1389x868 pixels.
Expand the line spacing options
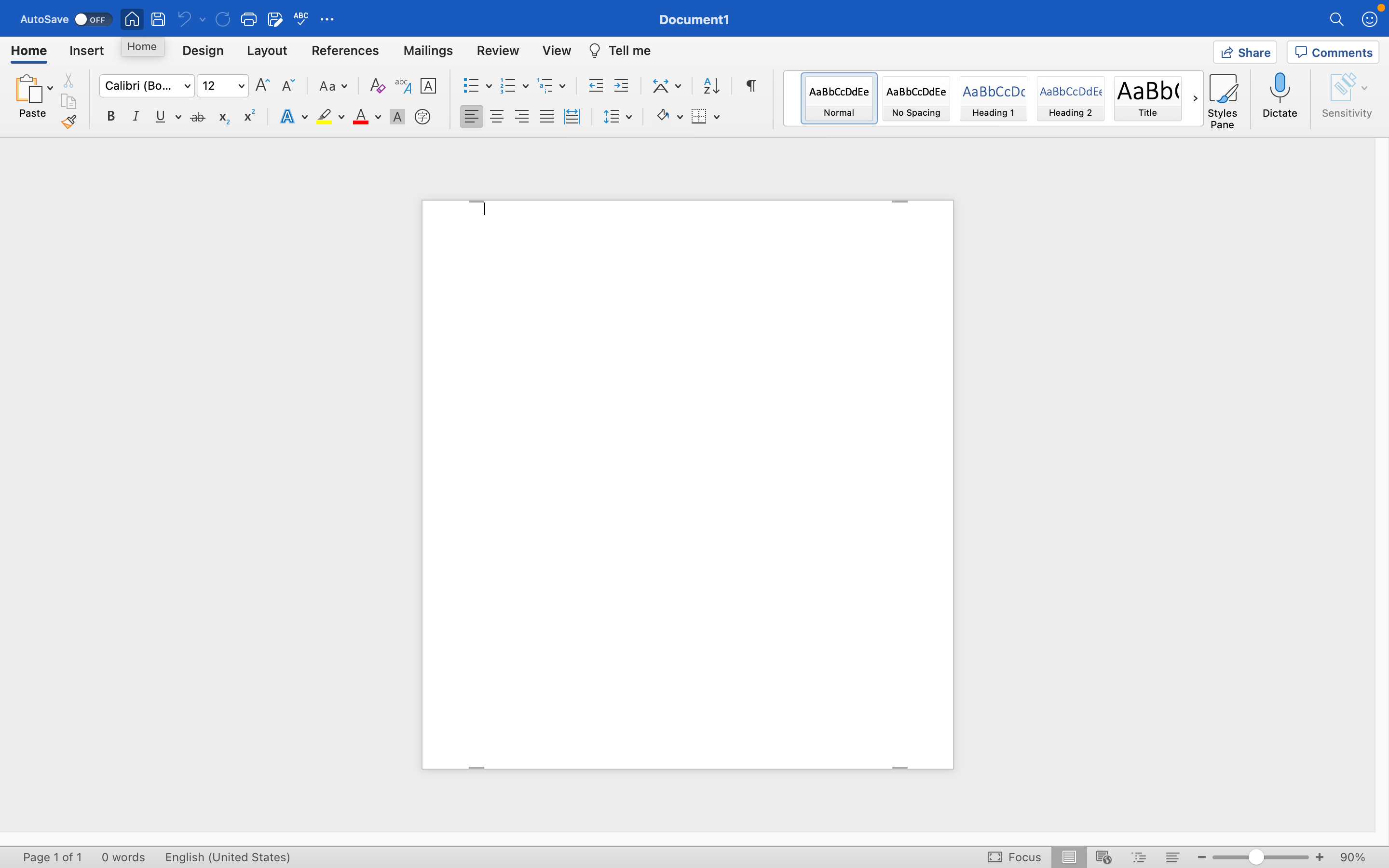tap(630, 116)
